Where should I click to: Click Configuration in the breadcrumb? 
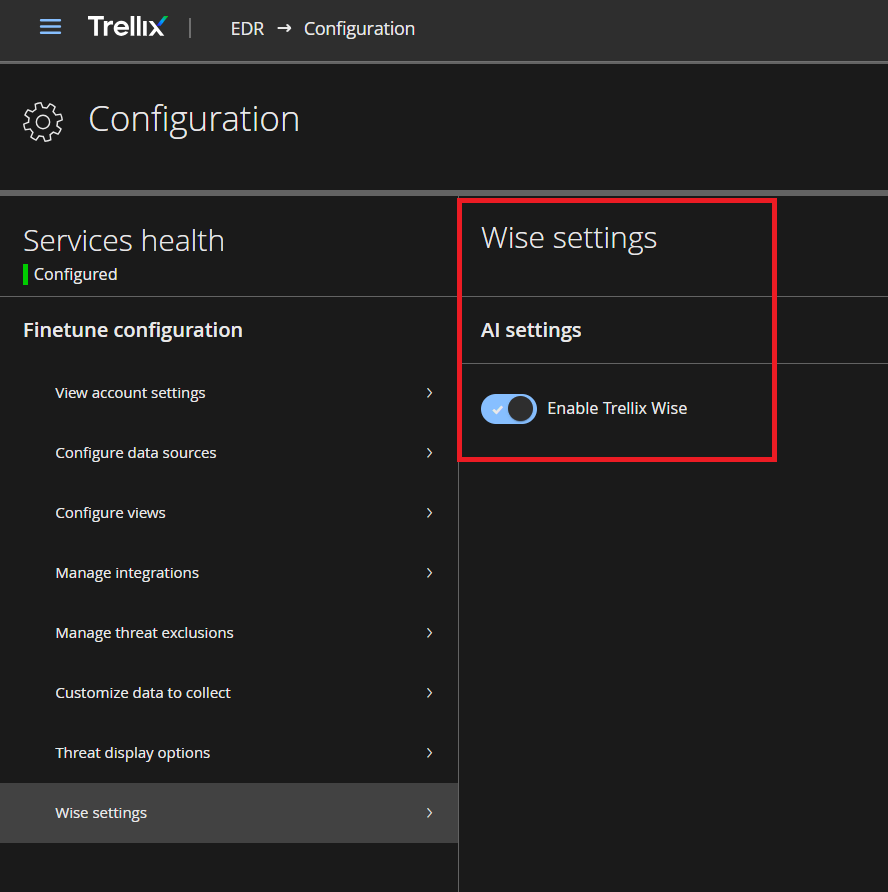[x=360, y=28]
